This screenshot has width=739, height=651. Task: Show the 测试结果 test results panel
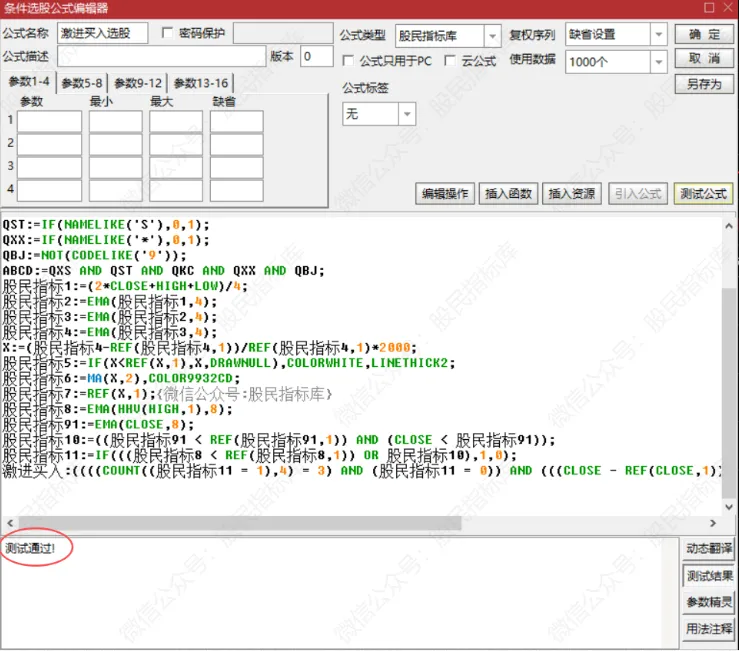tap(708, 576)
